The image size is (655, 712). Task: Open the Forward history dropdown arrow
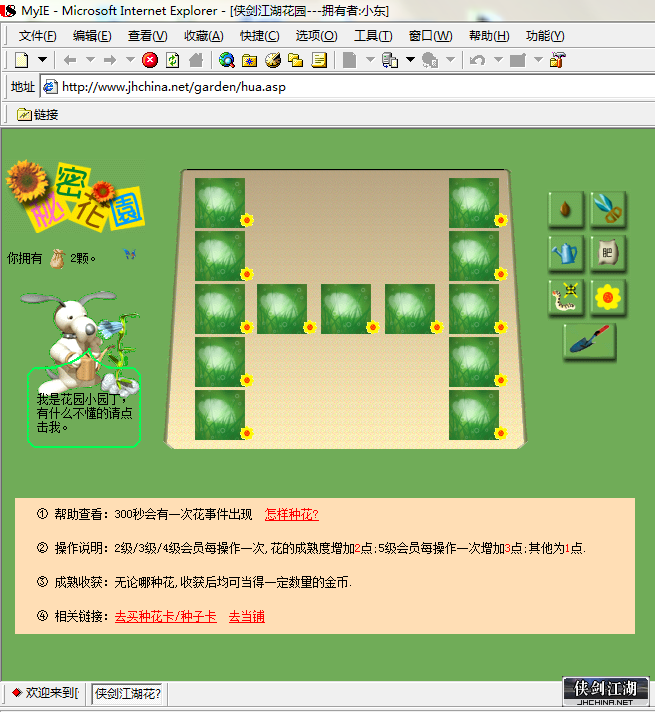[130, 59]
